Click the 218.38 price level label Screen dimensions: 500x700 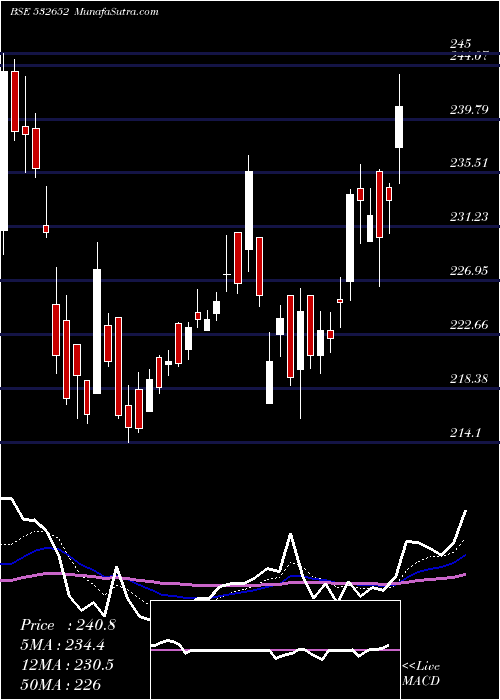point(469,379)
